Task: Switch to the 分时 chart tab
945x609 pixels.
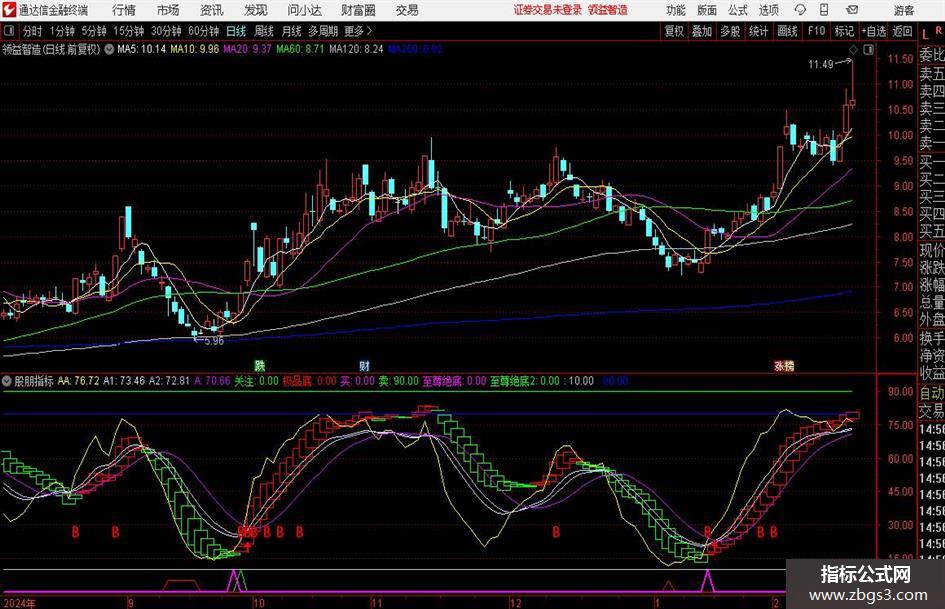Action: (x=32, y=31)
